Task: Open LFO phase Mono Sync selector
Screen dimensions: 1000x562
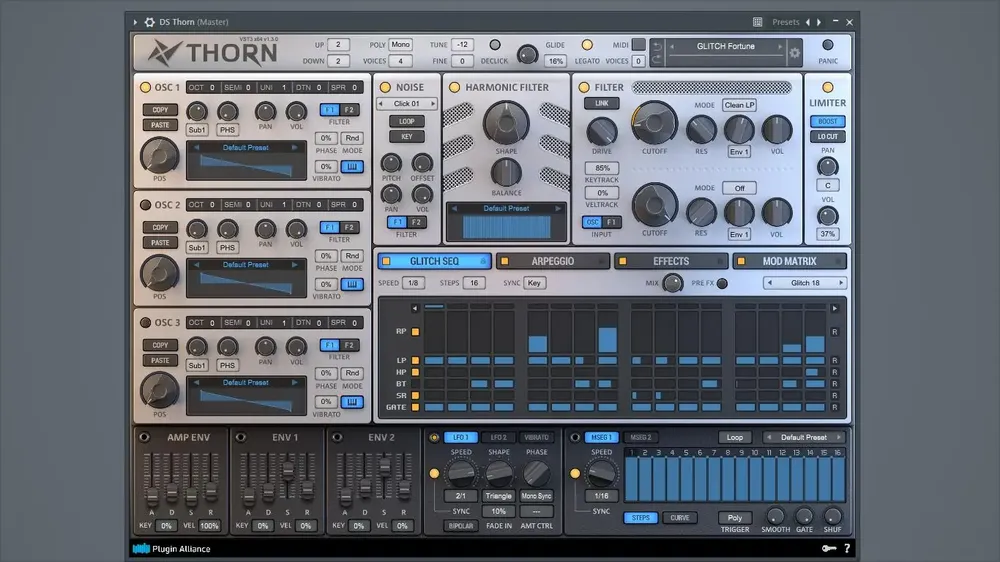Action: [x=536, y=496]
